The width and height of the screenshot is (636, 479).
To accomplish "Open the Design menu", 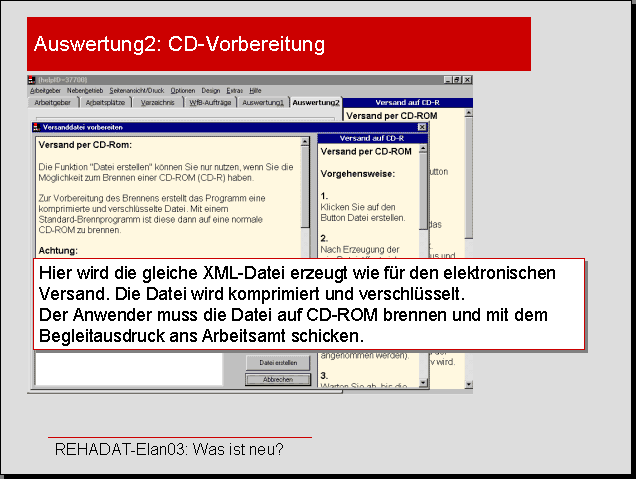I will pos(211,90).
